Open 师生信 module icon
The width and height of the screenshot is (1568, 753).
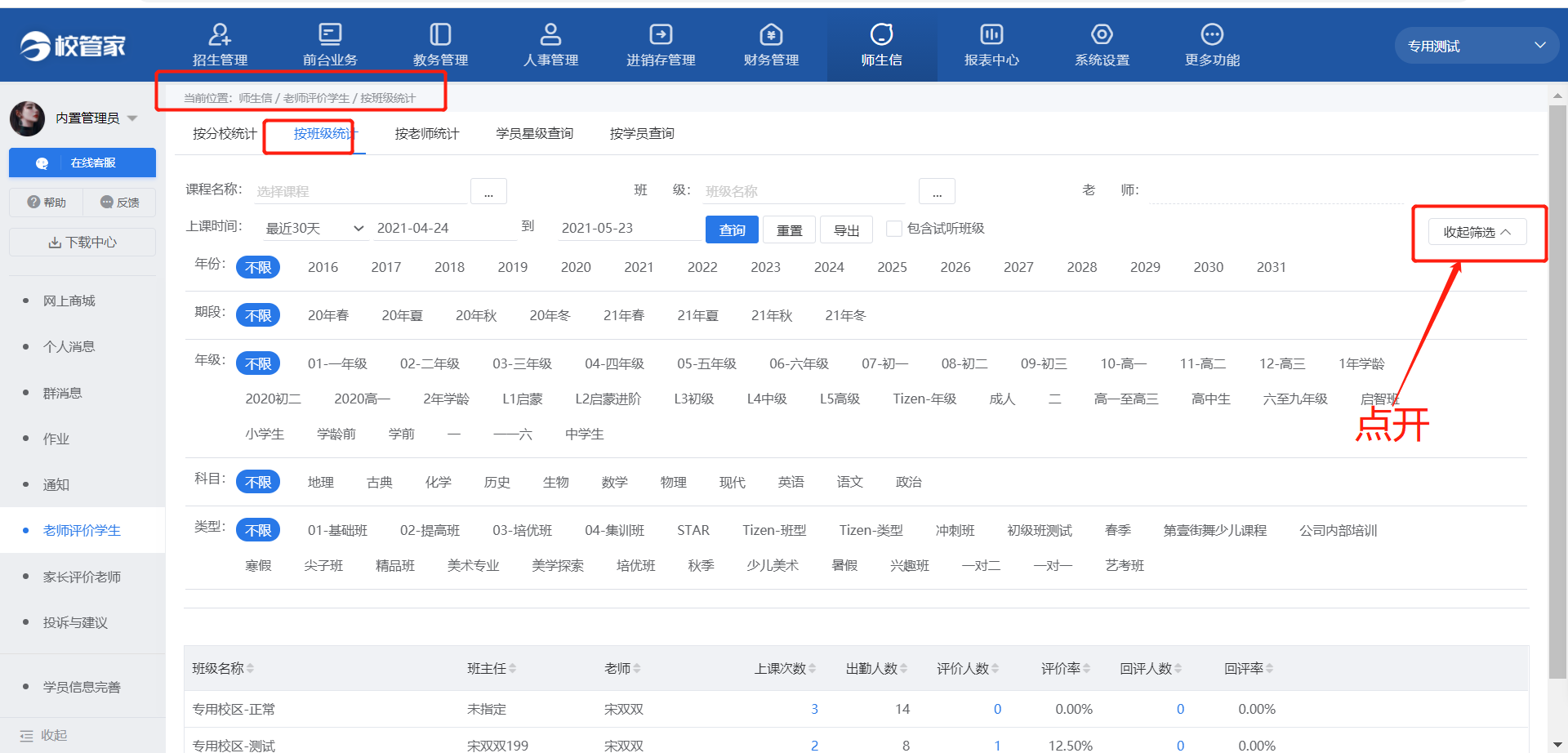pyautogui.click(x=881, y=34)
